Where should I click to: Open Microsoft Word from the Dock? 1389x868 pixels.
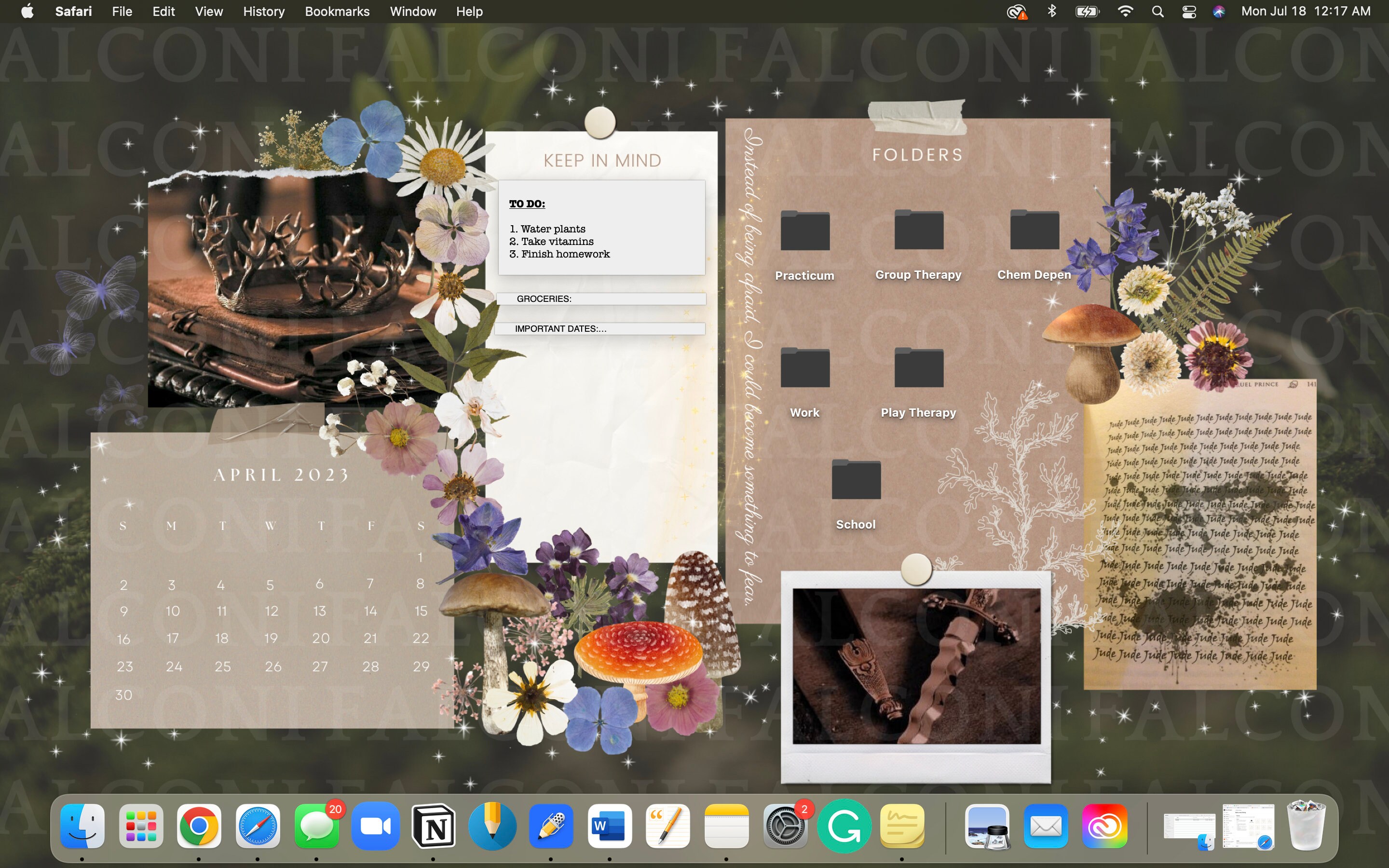coord(610,826)
